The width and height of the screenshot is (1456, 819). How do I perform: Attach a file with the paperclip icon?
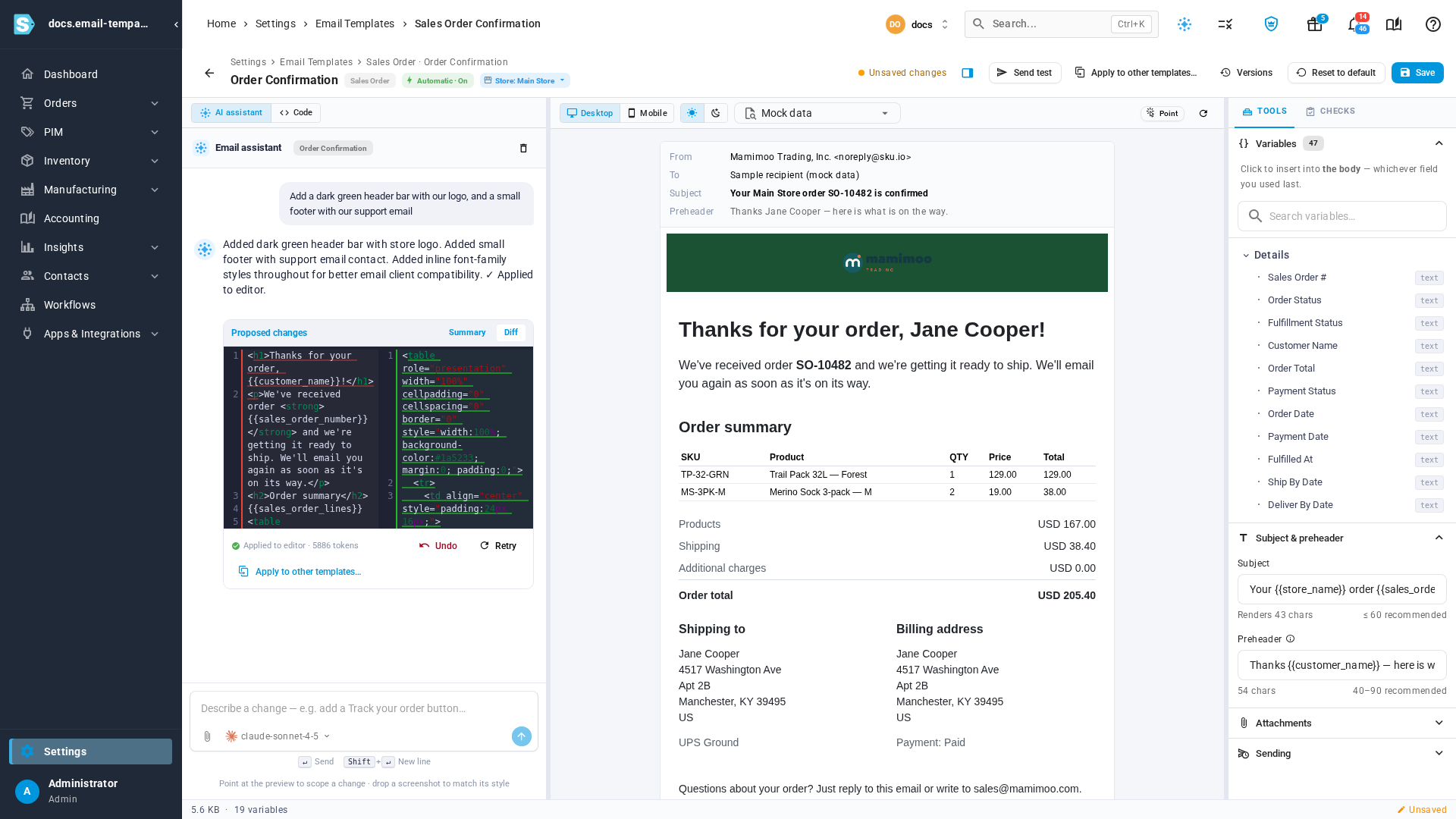207,736
